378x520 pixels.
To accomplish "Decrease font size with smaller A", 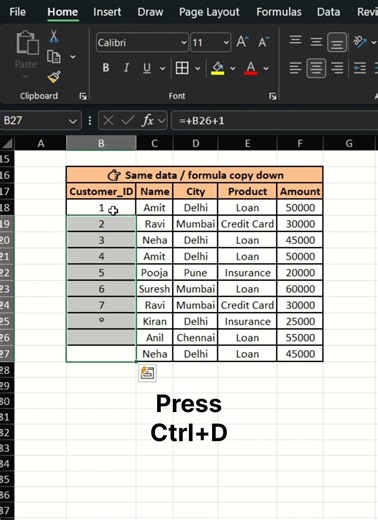I will pos(264,42).
